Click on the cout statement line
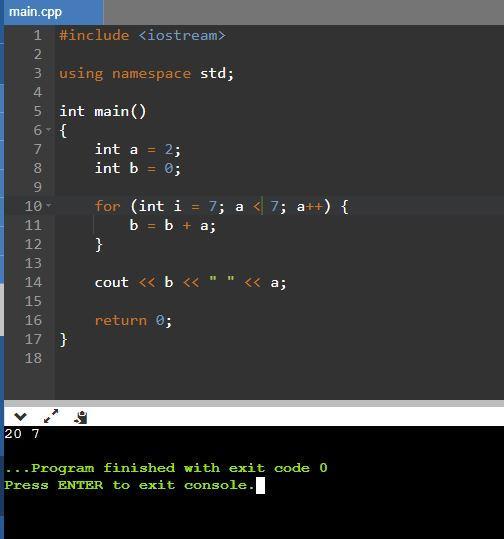This screenshot has width=504, height=539. point(190,283)
